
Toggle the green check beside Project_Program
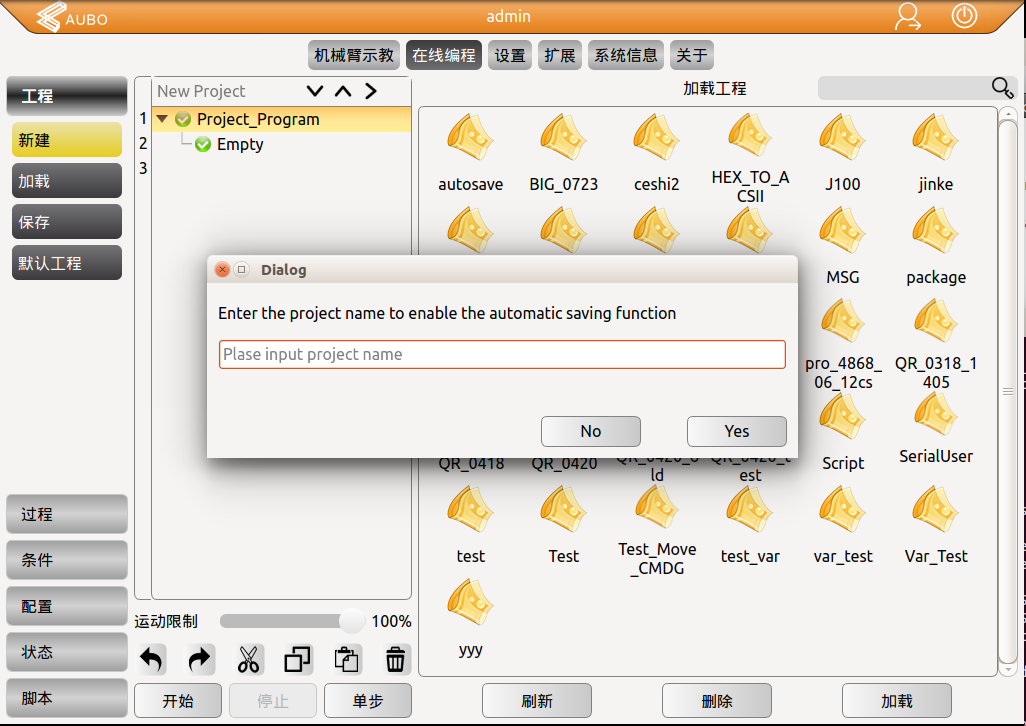(x=181, y=118)
